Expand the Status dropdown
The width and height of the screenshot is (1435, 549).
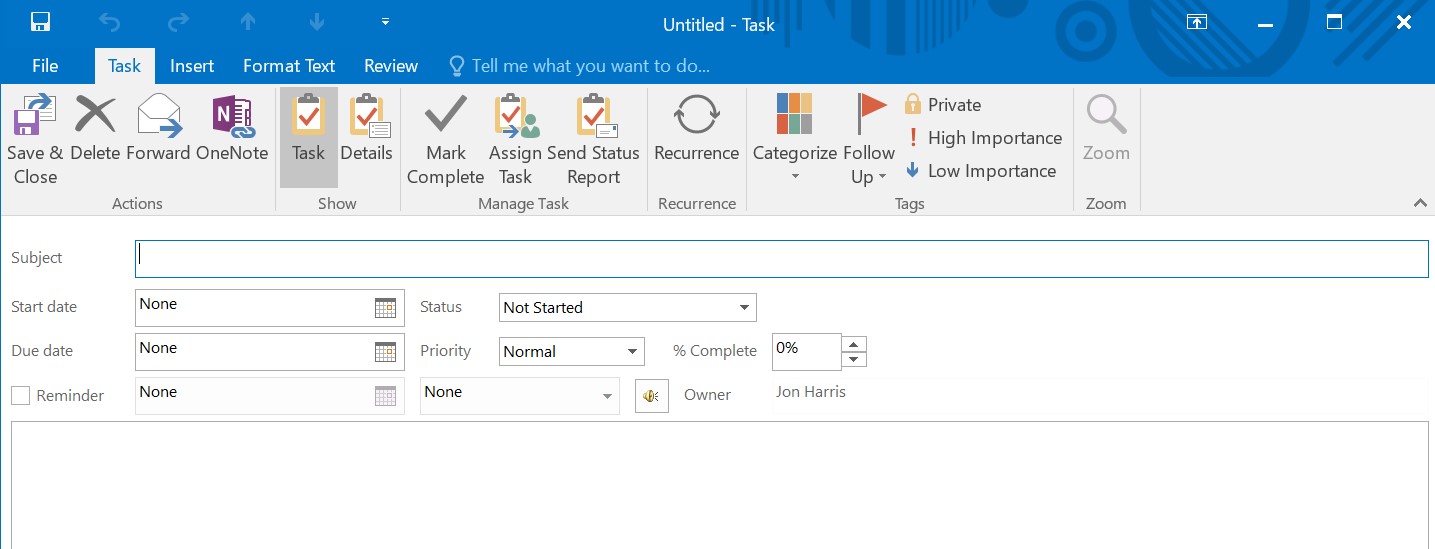click(x=744, y=308)
